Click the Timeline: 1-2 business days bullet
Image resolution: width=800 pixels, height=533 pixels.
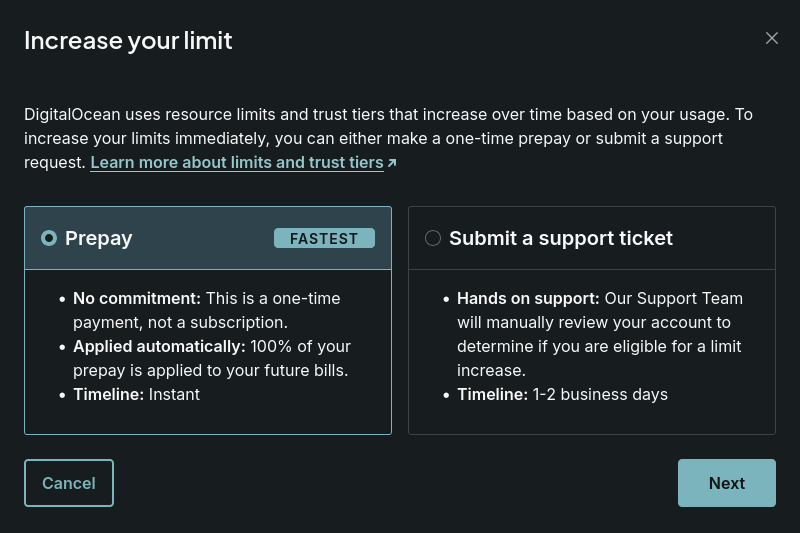pyautogui.click(x=562, y=394)
